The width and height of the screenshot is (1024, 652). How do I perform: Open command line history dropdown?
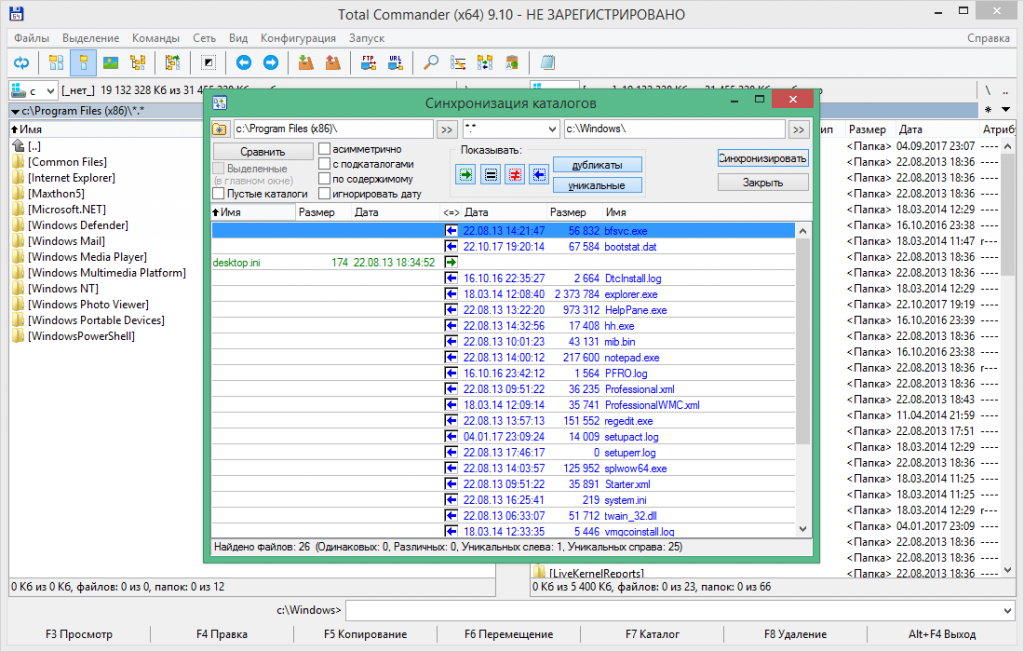(x=1006, y=611)
